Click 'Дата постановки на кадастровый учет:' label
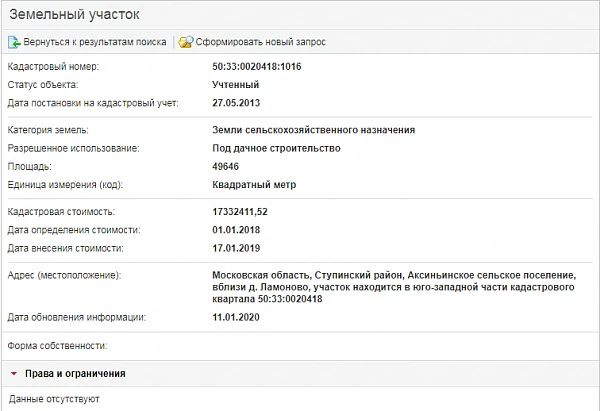 93,103
